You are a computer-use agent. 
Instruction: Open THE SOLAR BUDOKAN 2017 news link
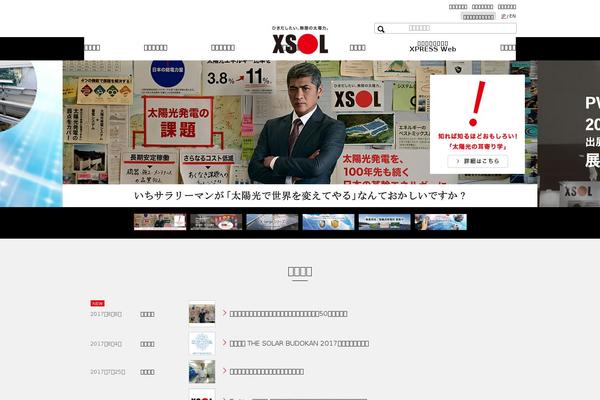tap(299, 344)
